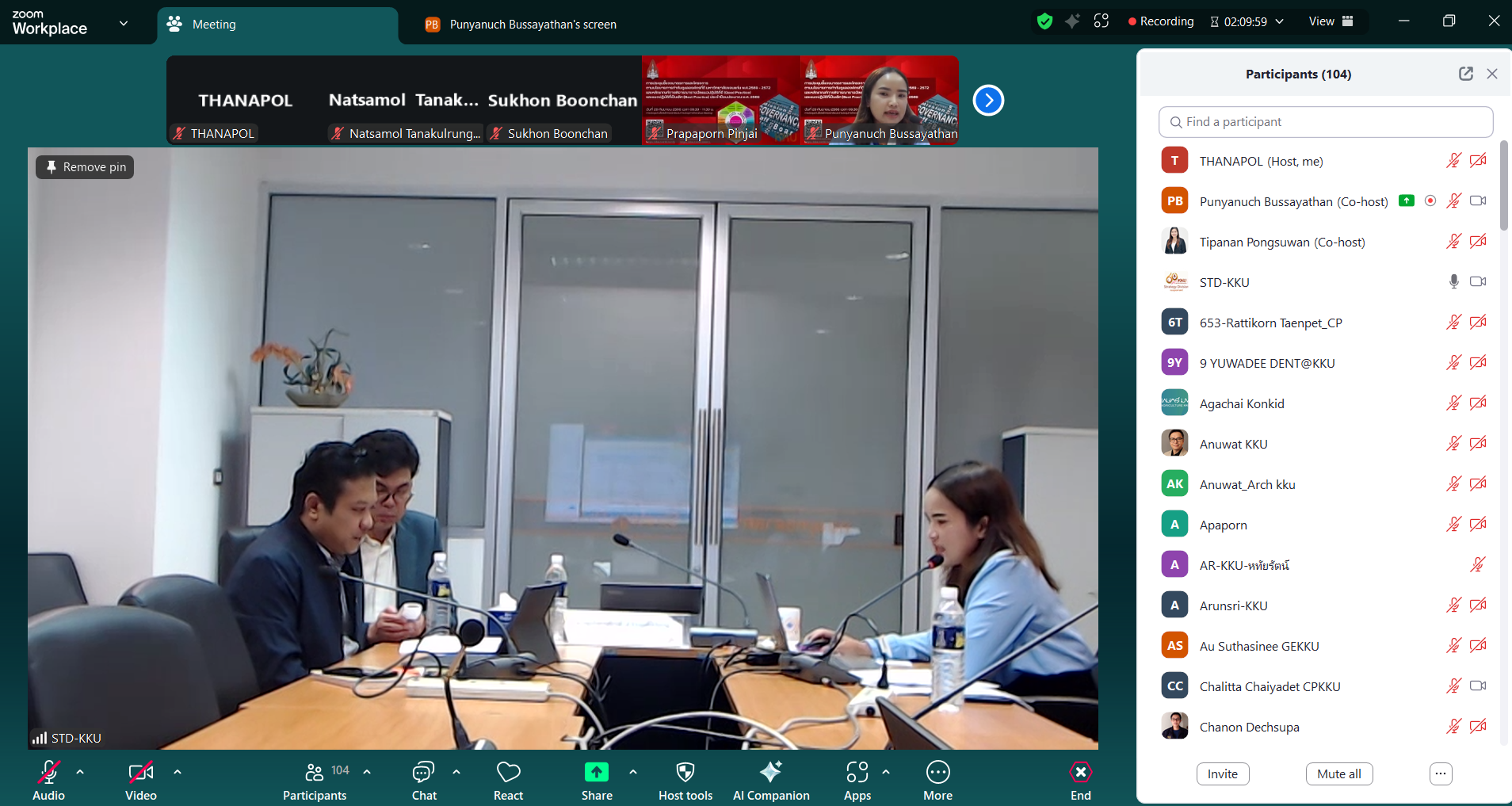Image resolution: width=1512 pixels, height=806 pixels.
Task: Pop out the Participants panel
Action: click(x=1465, y=74)
